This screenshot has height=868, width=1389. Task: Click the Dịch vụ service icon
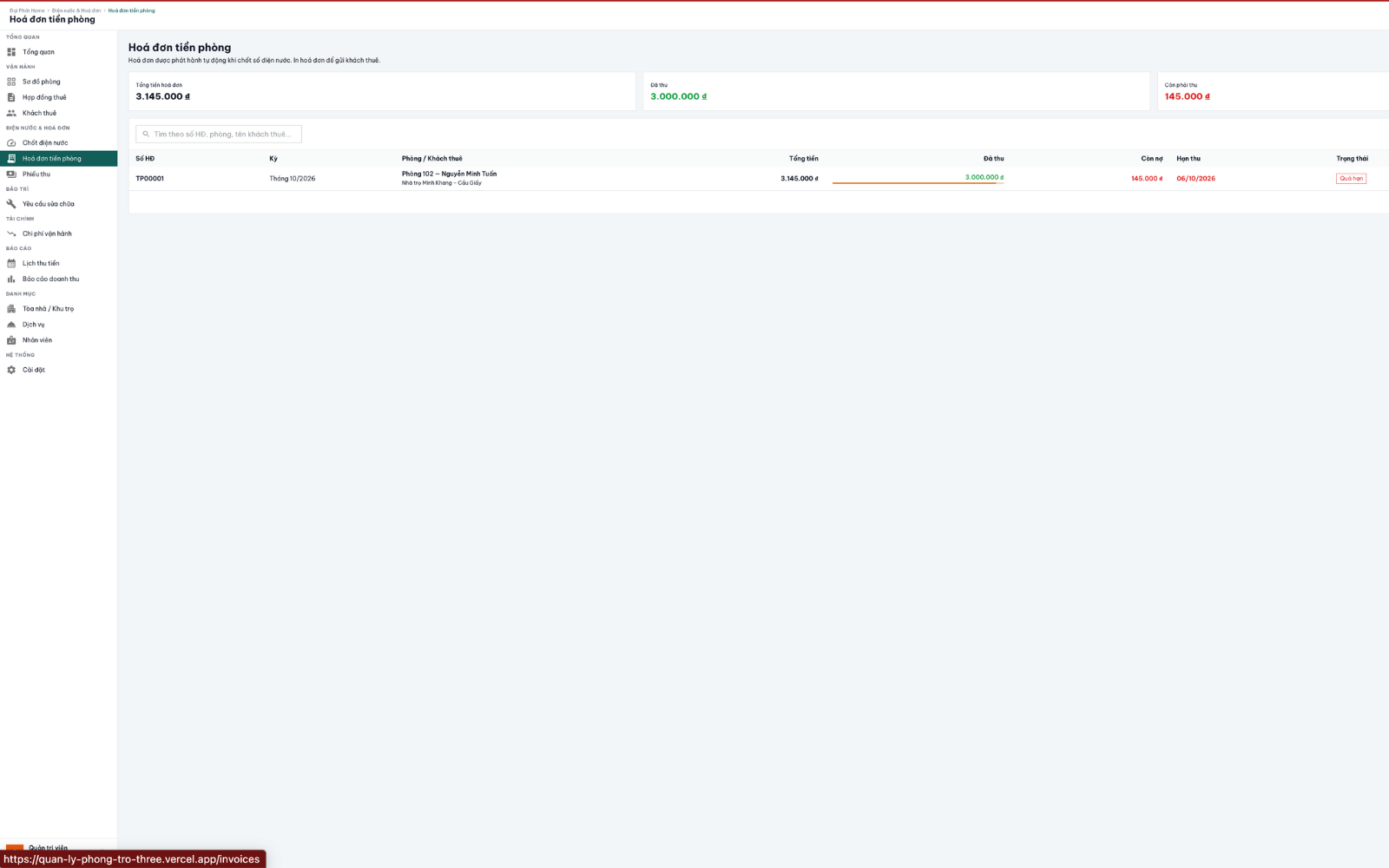11,325
